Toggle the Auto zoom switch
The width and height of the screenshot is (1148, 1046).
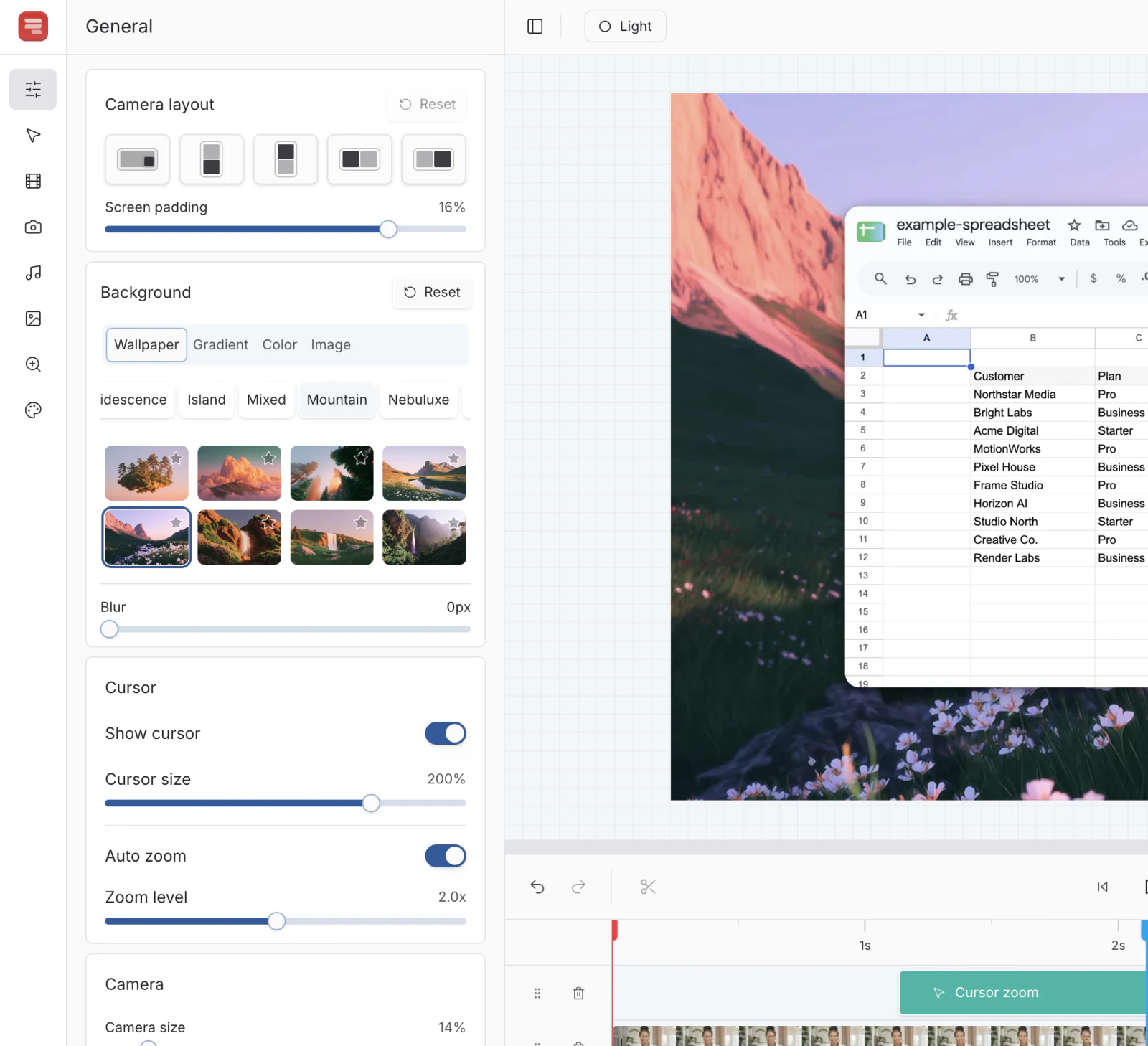[x=446, y=856]
